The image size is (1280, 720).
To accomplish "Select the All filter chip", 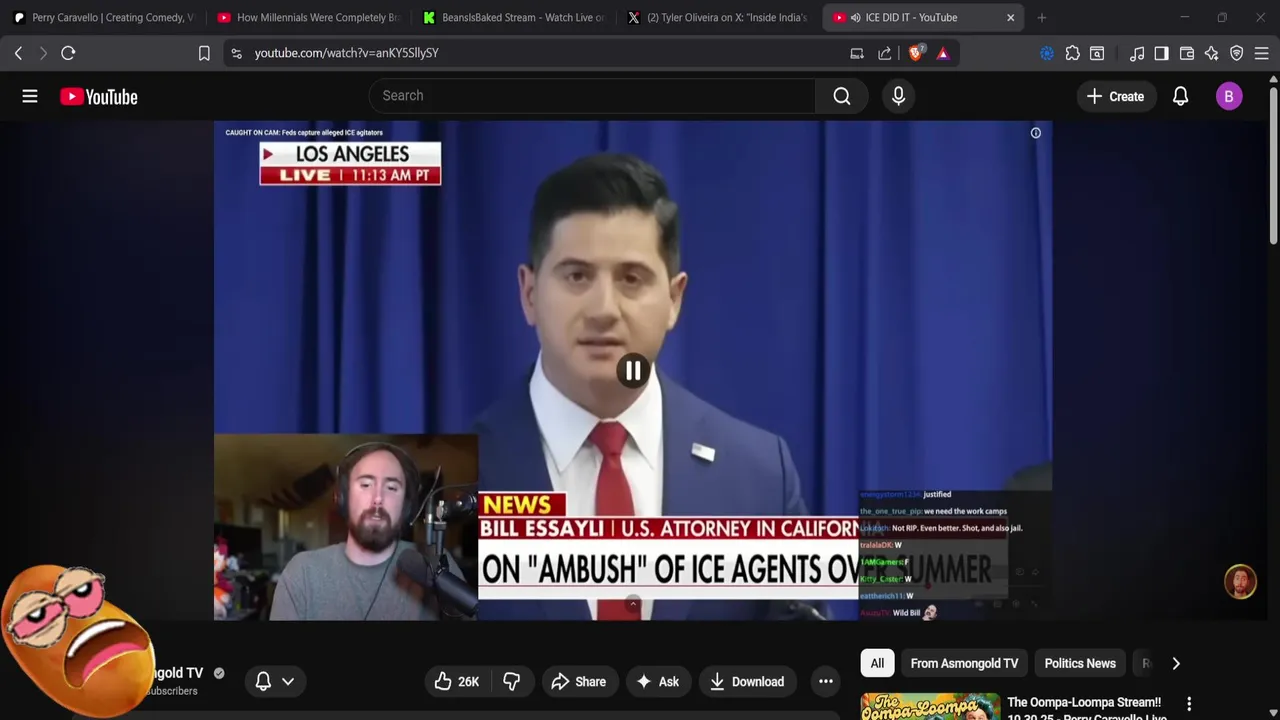I will point(877,663).
